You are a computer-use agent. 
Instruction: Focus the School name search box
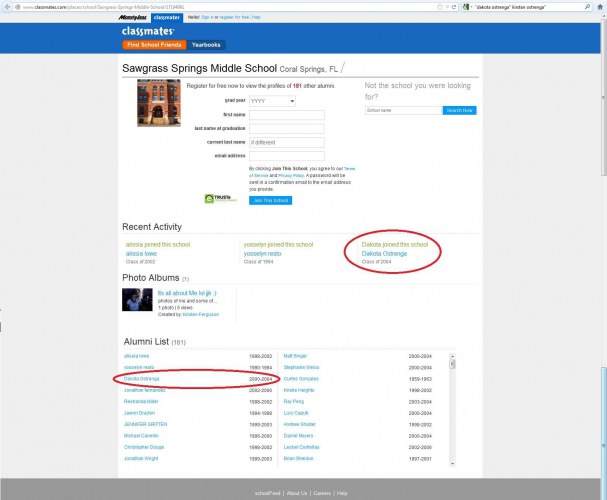point(403,110)
